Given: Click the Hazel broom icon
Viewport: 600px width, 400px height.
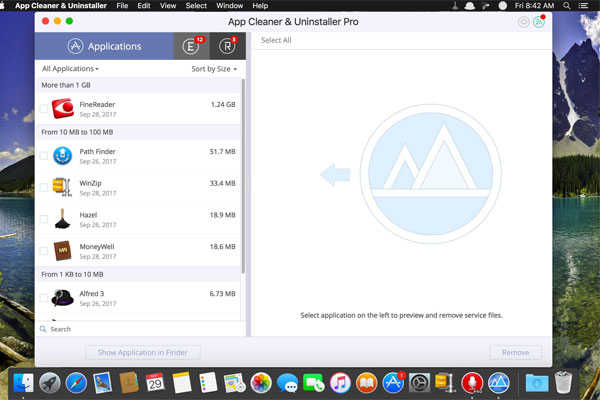Looking at the screenshot, I should tap(63, 219).
